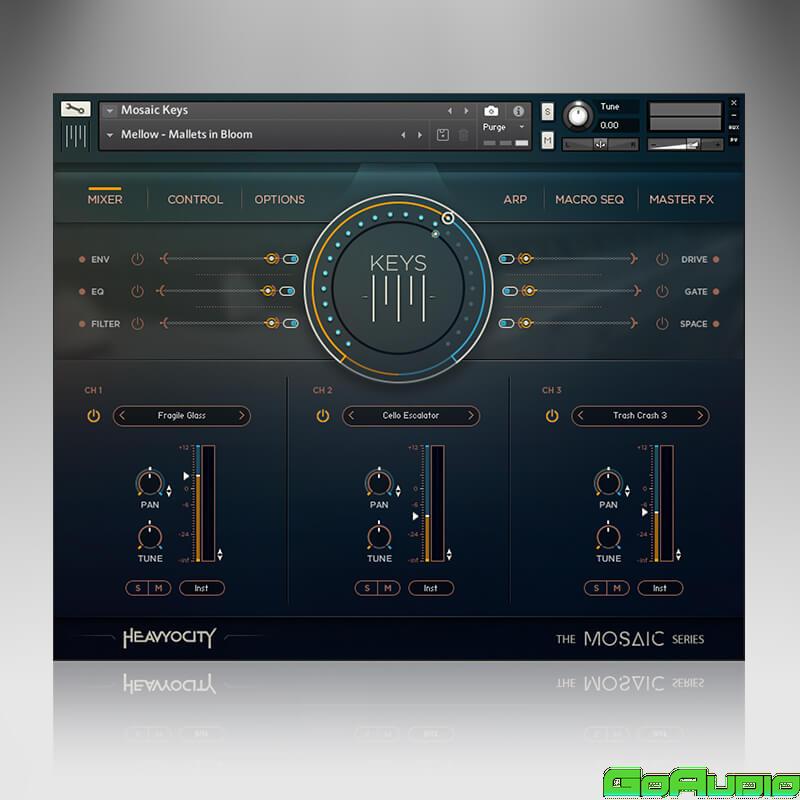This screenshot has width=800, height=800.
Task: Click the TUNE knob in CH 1
Action: [149, 536]
